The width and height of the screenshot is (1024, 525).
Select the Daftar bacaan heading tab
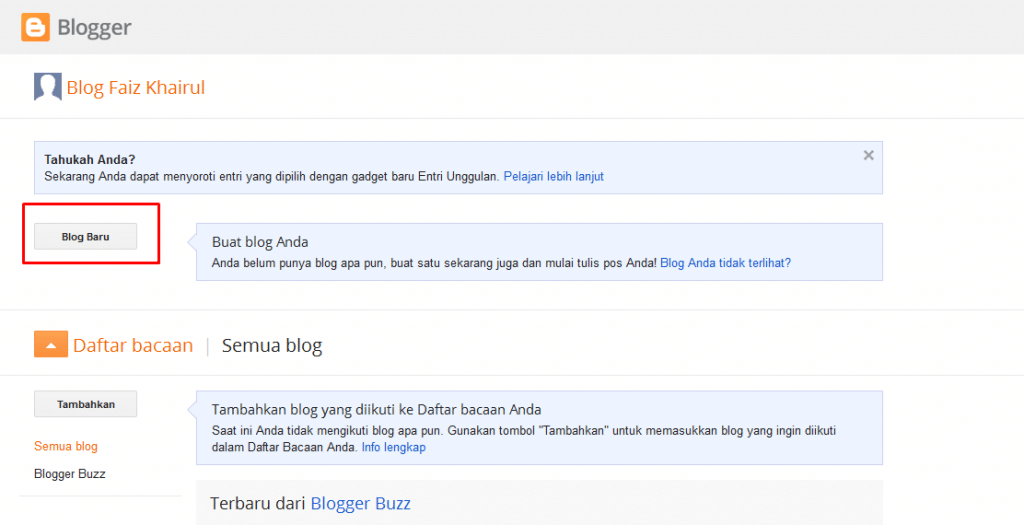(133, 345)
